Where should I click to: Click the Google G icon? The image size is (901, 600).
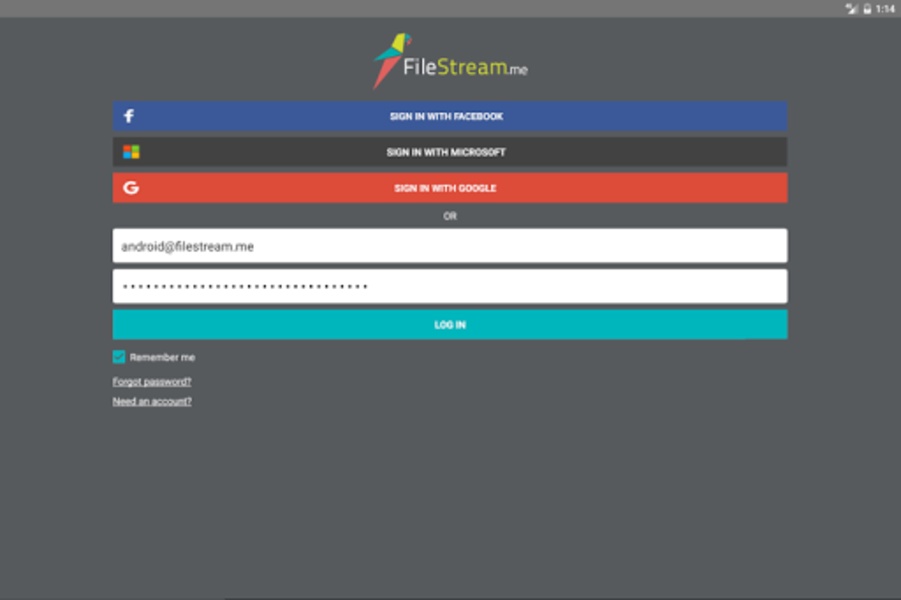click(131, 188)
